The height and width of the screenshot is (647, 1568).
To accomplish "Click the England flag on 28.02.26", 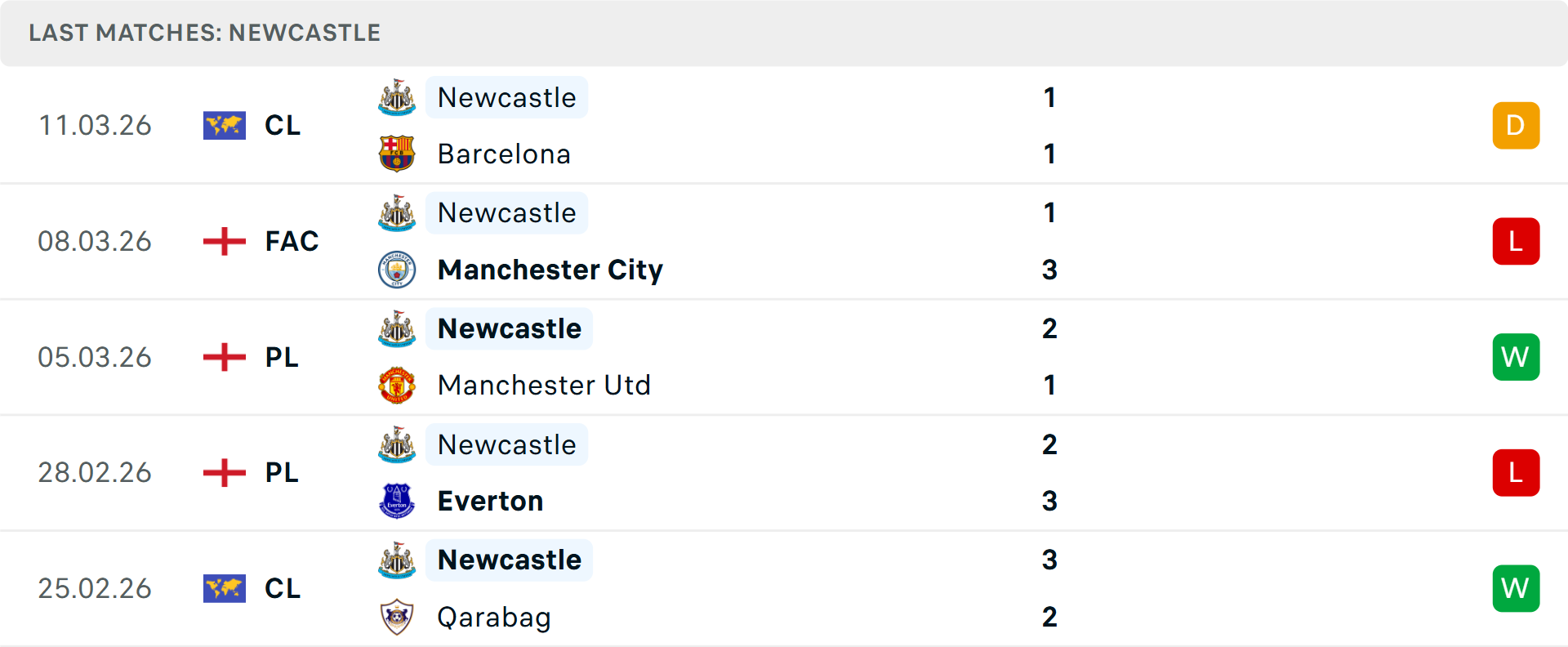I will tap(224, 472).
